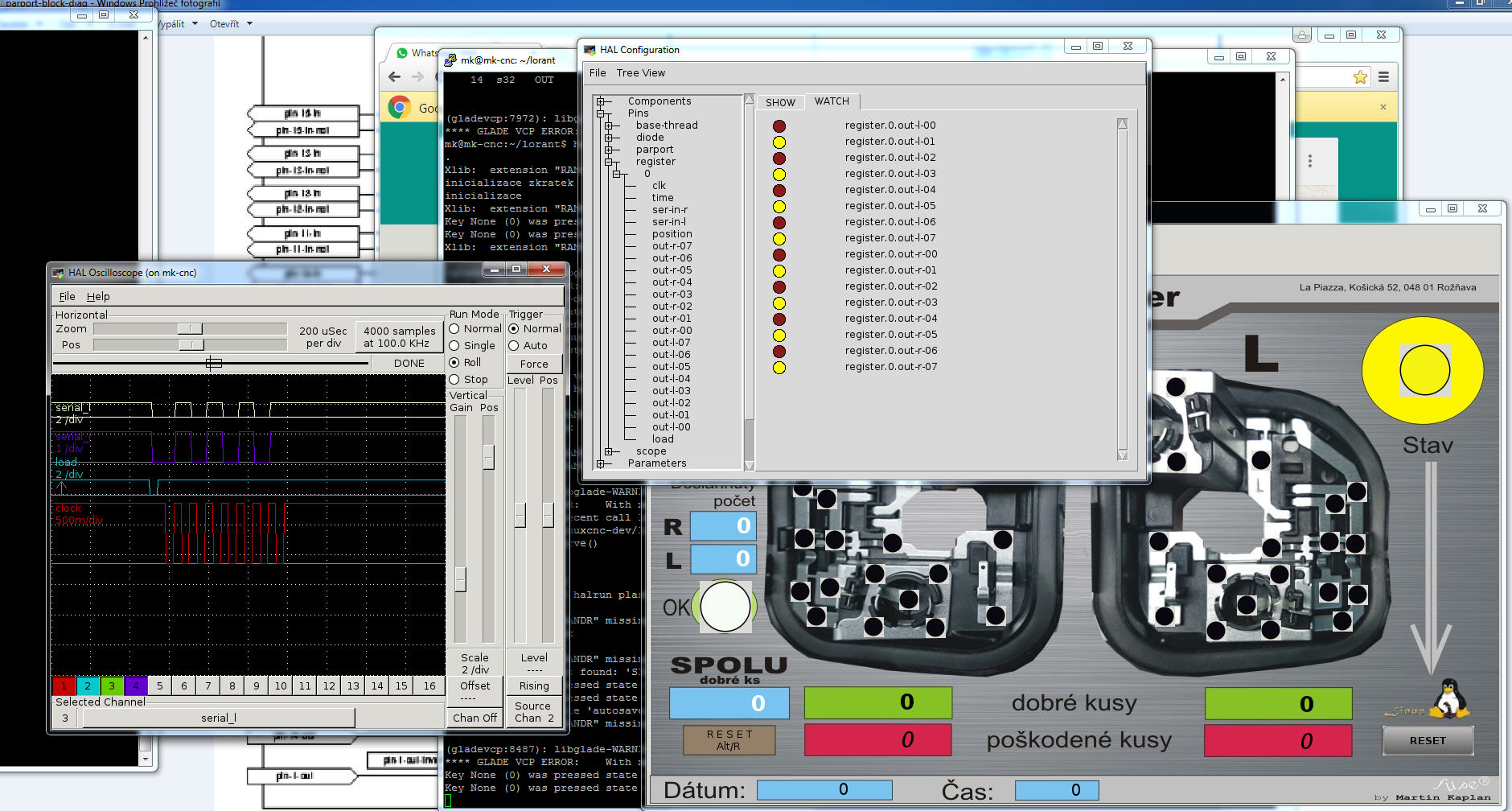
Task: Click yellow LED next to register.0.out-r-07
Action: click(779, 368)
